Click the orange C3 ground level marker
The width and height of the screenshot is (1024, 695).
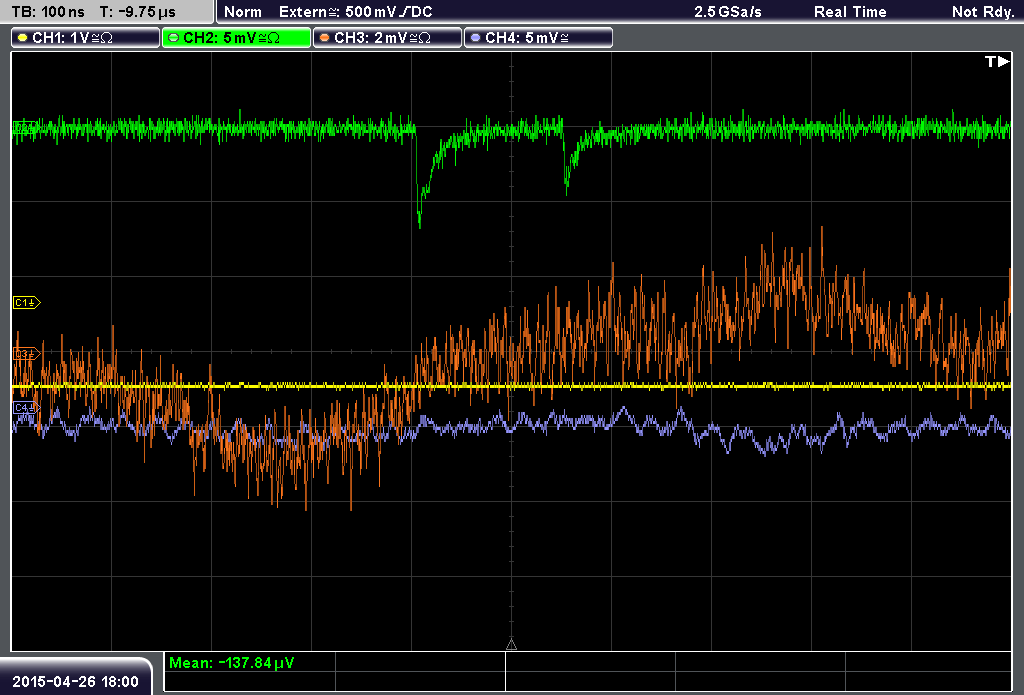[27, 354]
